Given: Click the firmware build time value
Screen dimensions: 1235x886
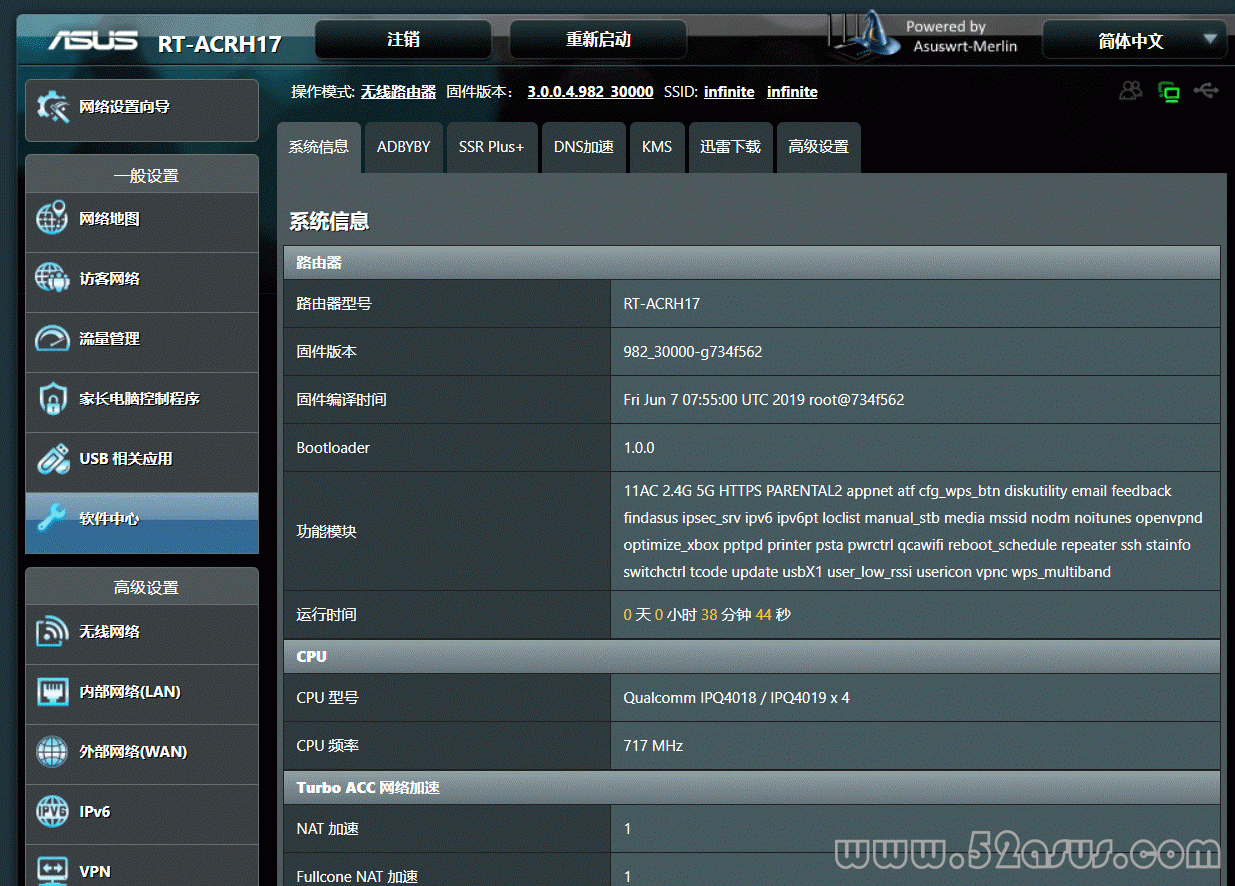Looking at the screenshot, I should [x=763, y=400].
